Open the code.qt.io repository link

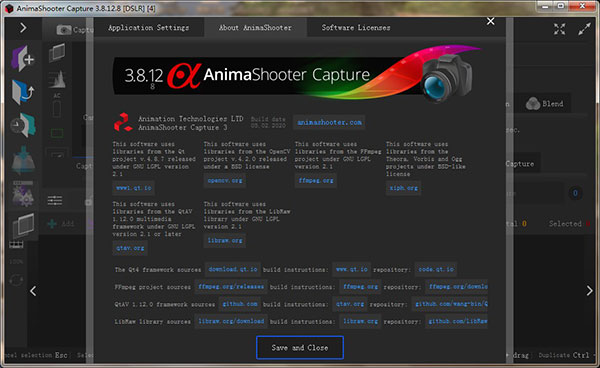[436, 269]
